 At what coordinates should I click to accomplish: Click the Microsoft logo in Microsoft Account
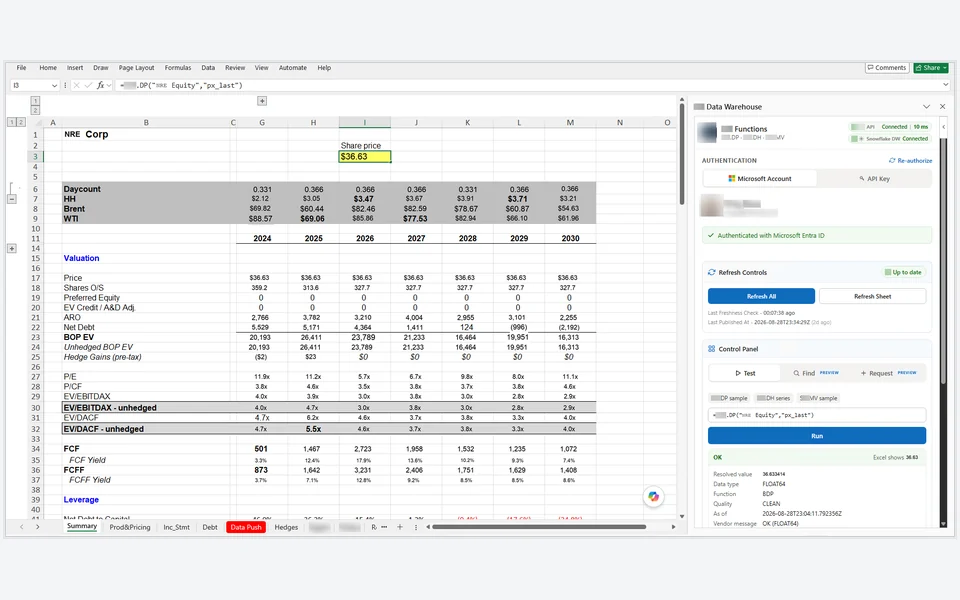[731, 179]
